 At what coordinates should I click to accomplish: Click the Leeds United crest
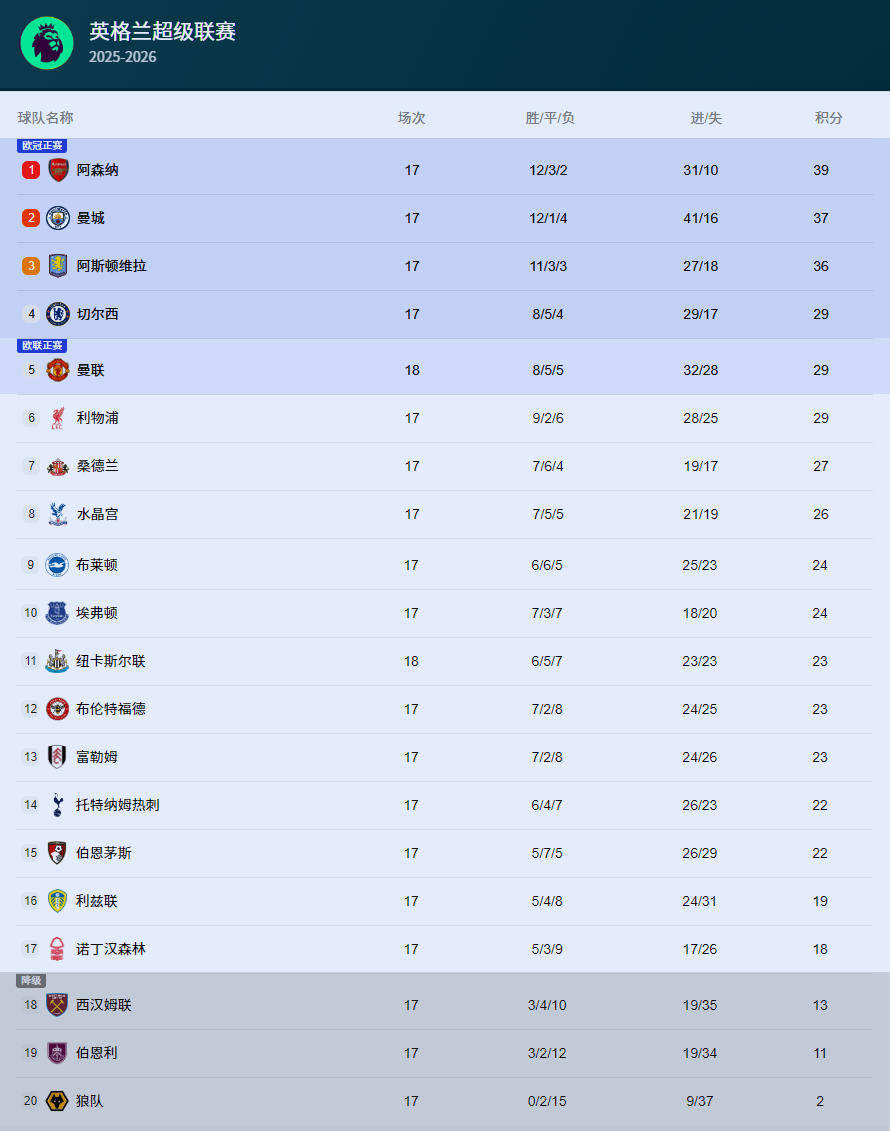point(57,901)
